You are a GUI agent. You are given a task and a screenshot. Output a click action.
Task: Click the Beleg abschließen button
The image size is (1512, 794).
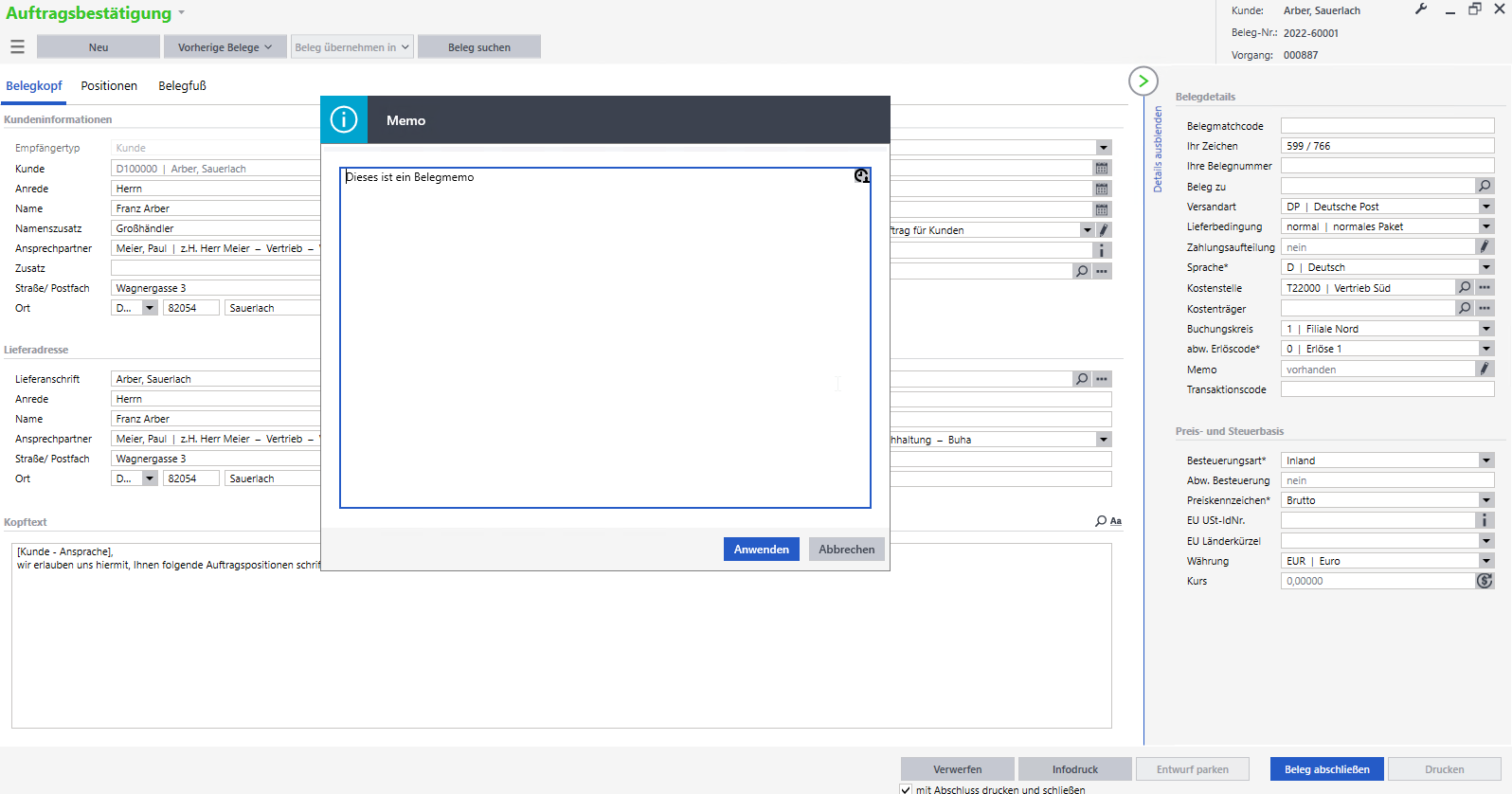[x=1327, y=769]
